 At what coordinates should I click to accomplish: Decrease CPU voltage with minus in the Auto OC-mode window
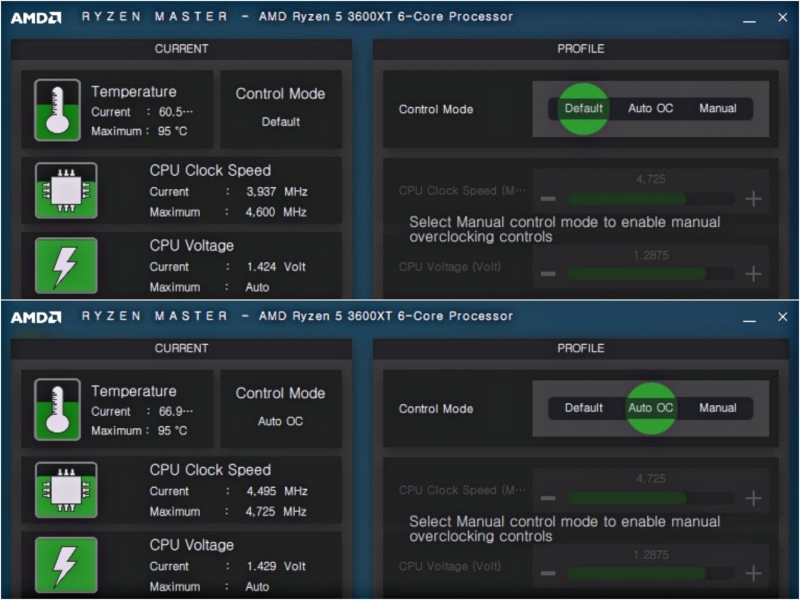click(x=548, y=573)
